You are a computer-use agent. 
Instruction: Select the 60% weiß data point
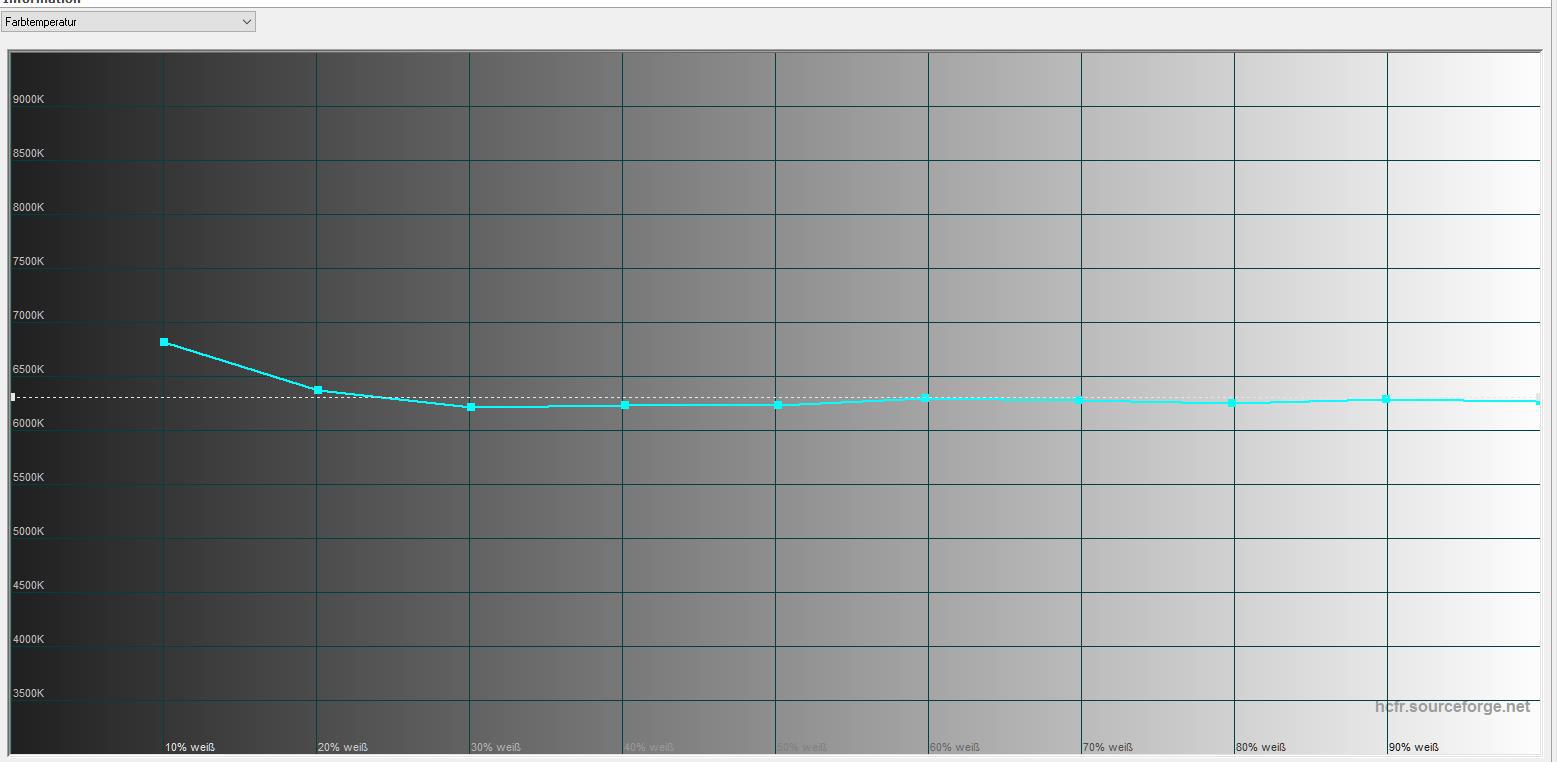[x=926, y=398]
